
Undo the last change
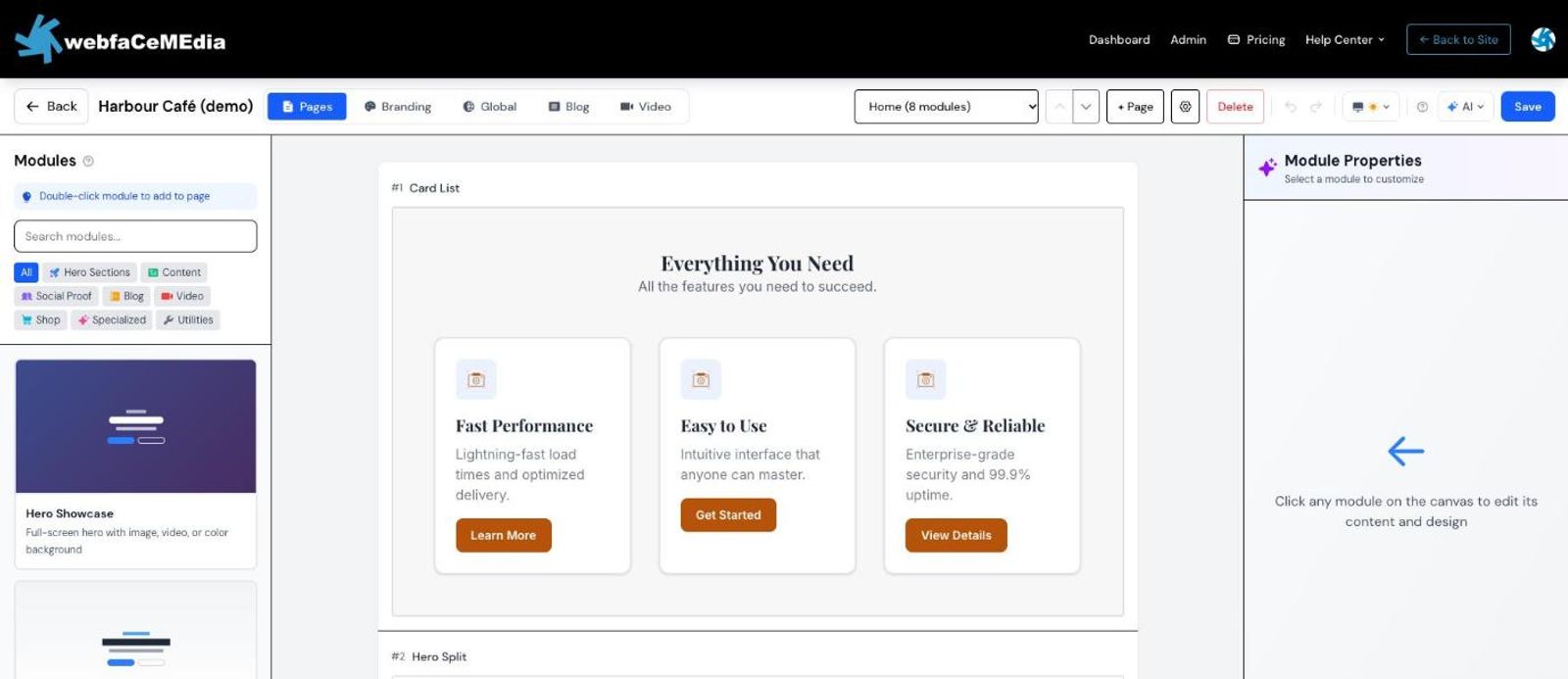click(1291, 106)
